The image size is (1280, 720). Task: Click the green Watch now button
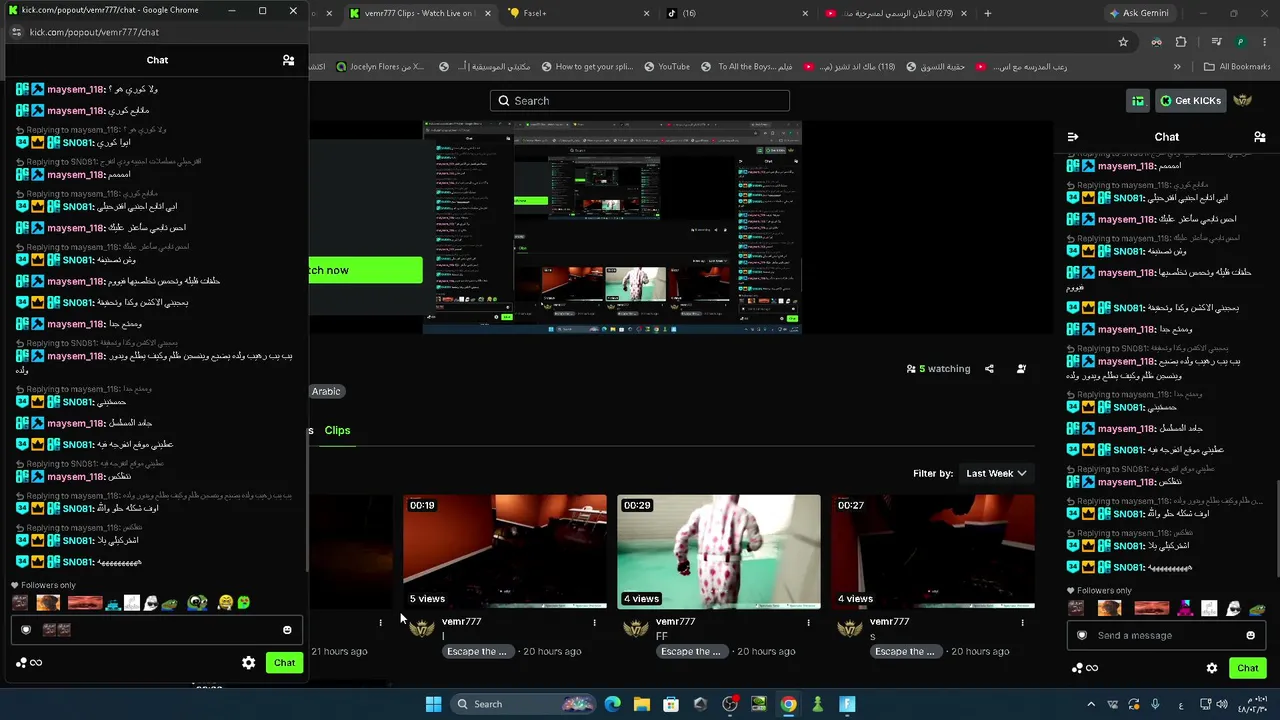pyautogui.click(x=365, y=270)
